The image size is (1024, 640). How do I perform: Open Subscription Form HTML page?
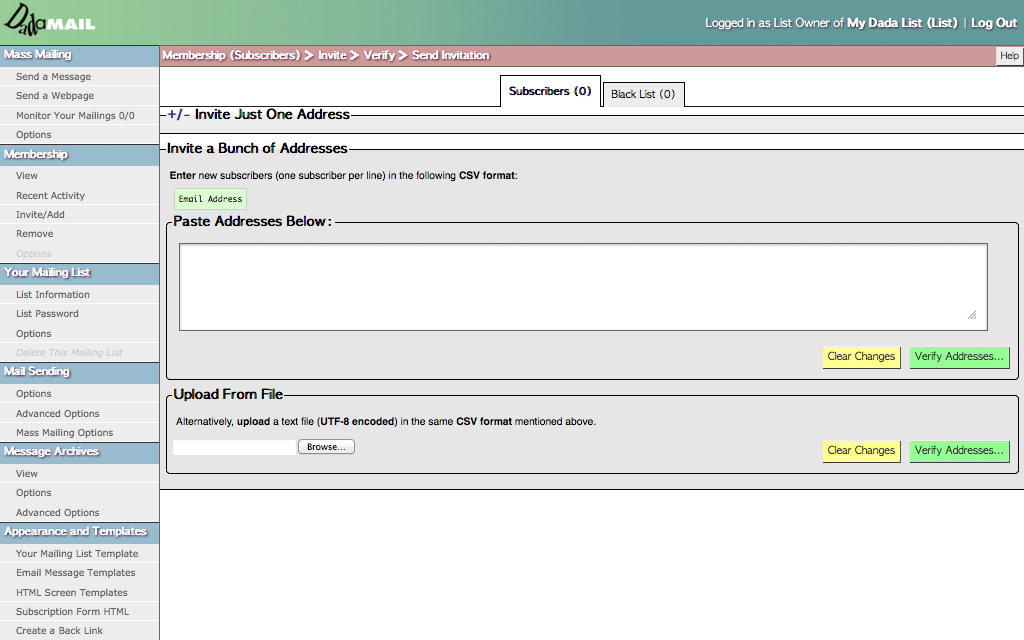point(72,612)
